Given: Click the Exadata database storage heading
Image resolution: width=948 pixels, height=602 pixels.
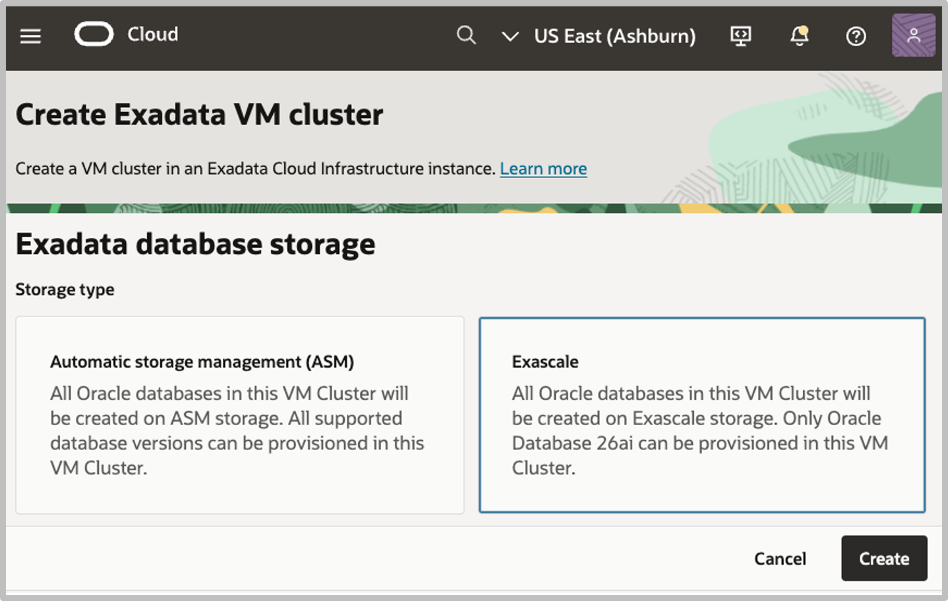Looking at the screenshot, I should pos(196,244).
